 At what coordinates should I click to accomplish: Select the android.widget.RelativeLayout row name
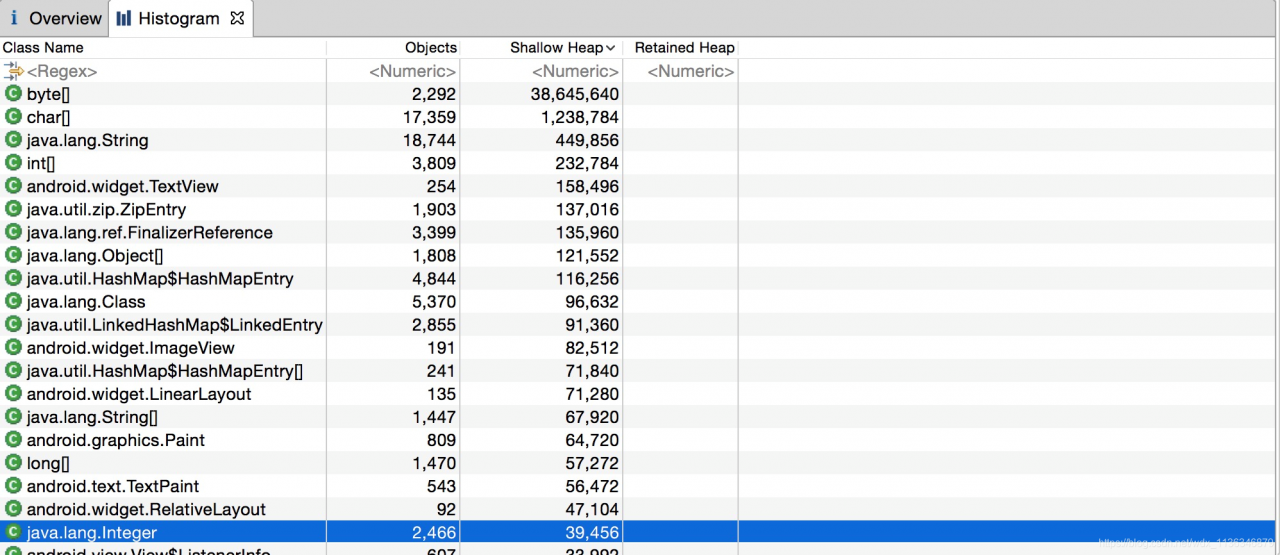coord(146,509)
